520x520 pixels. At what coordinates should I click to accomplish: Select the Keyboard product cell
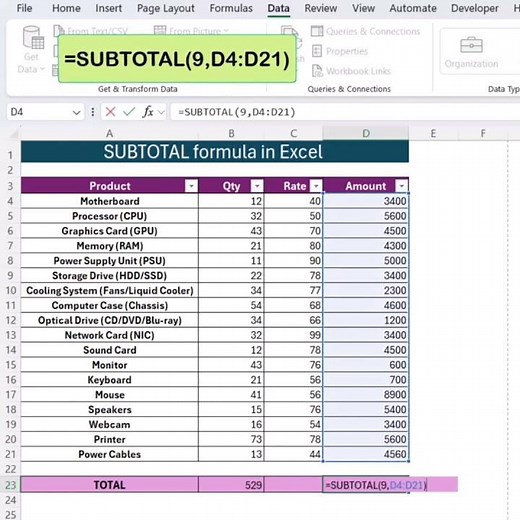tap(109, 380)
